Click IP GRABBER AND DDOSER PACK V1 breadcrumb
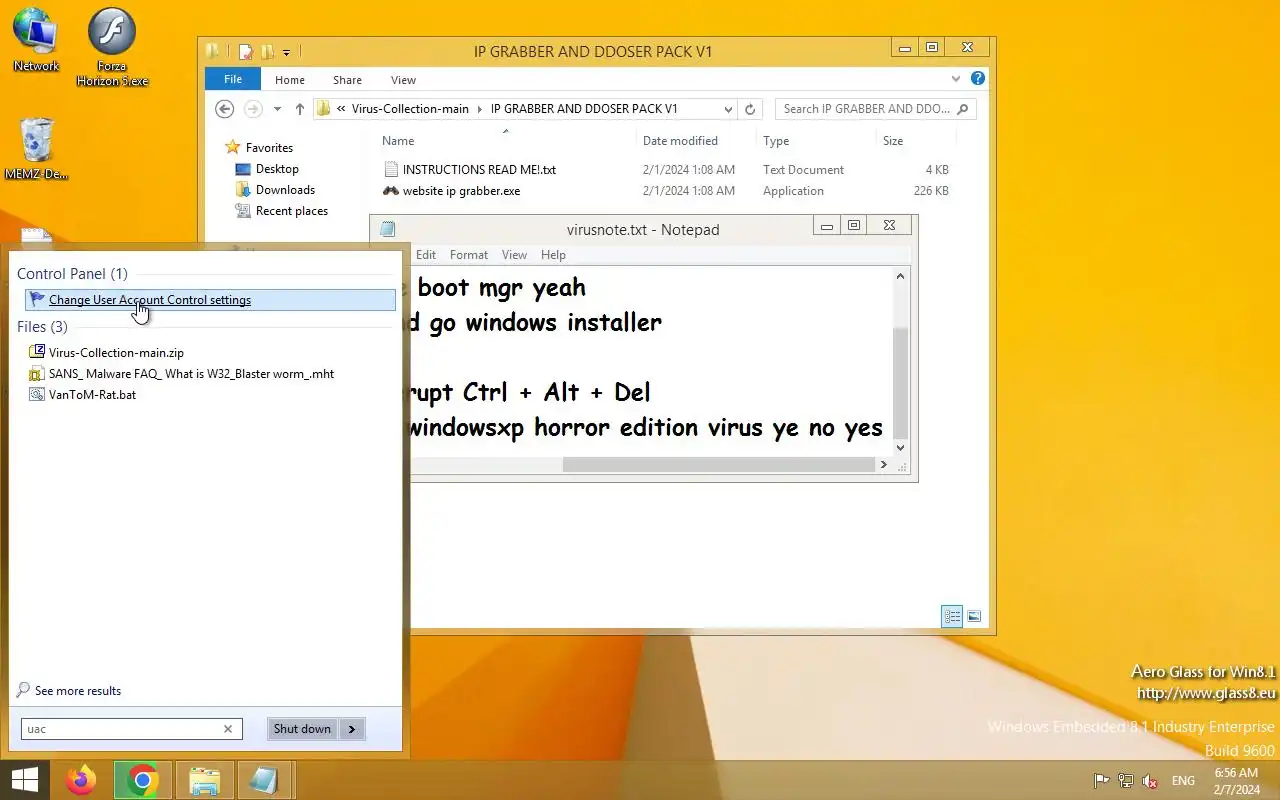This screenshot has height=800, width=1280. click(584, 109)
